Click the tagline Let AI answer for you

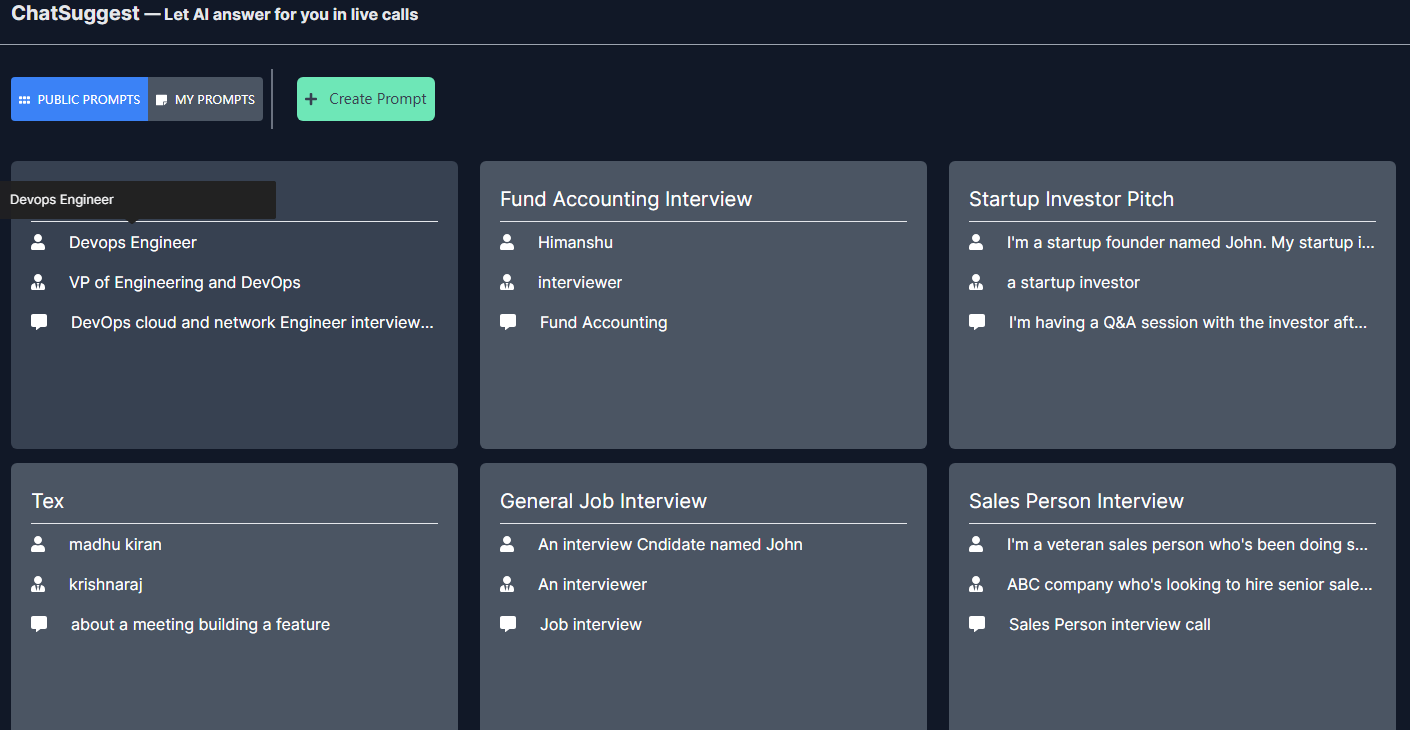point(291,15)
